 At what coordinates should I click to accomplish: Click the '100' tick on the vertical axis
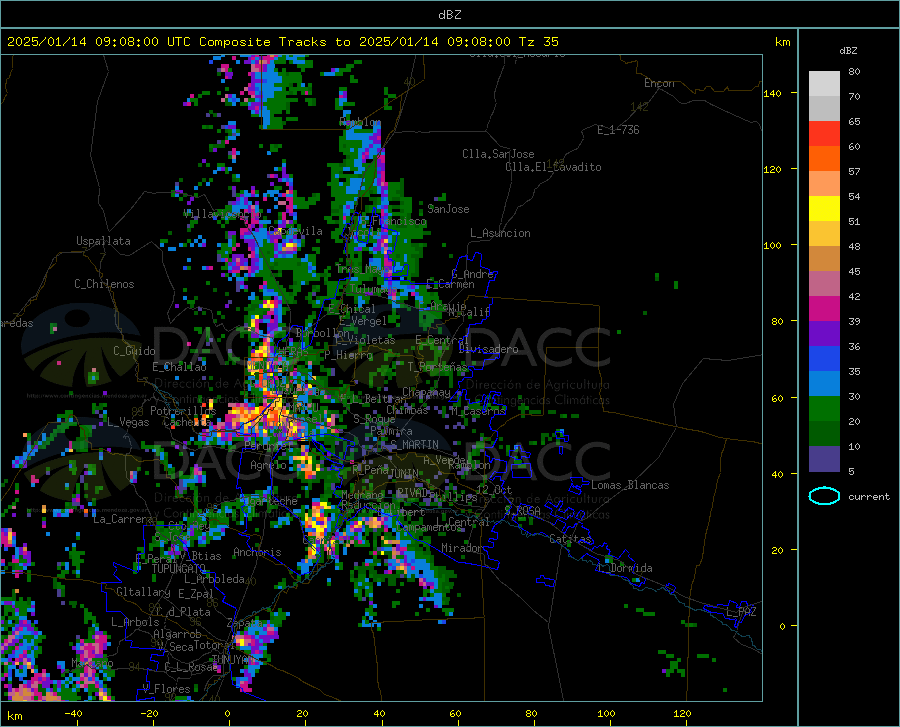(772, 245)
